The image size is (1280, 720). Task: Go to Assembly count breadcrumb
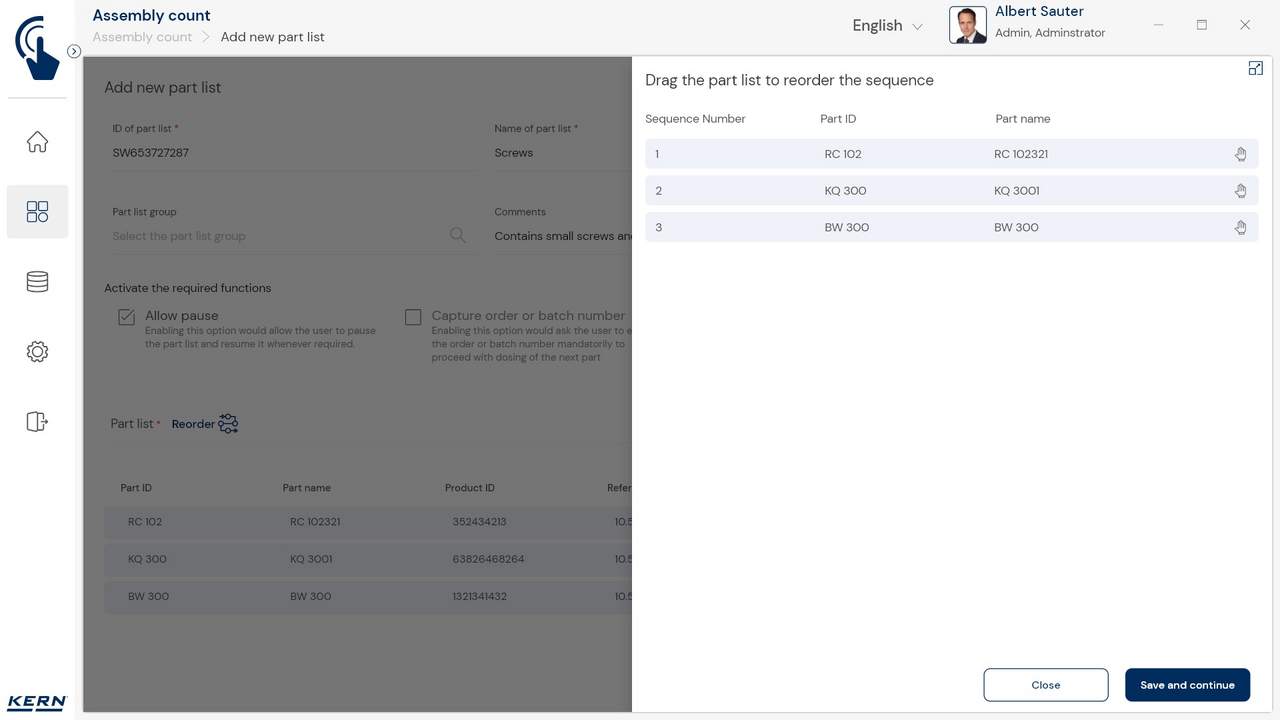142,37
